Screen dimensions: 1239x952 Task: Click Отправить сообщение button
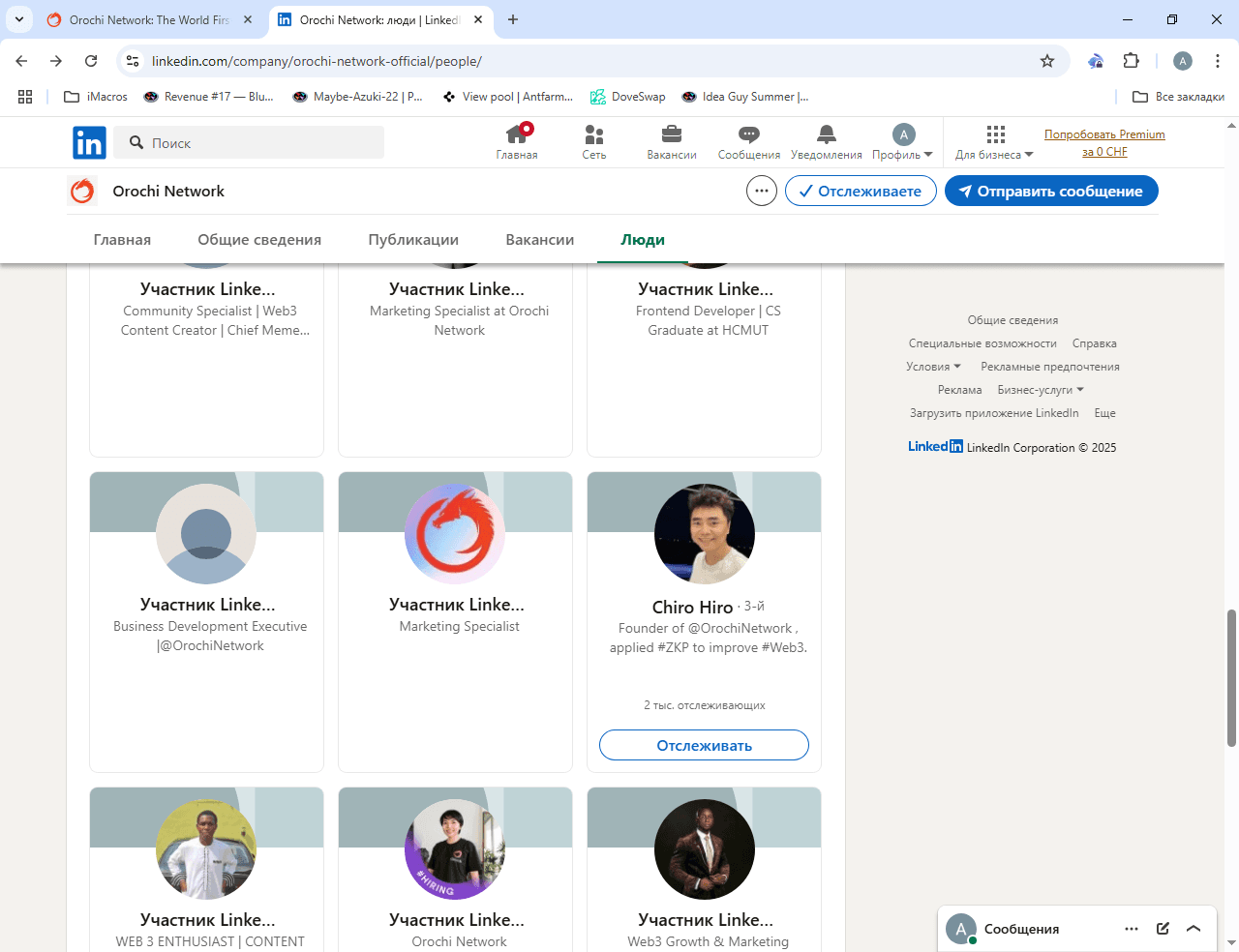[x=1051, y=191]
